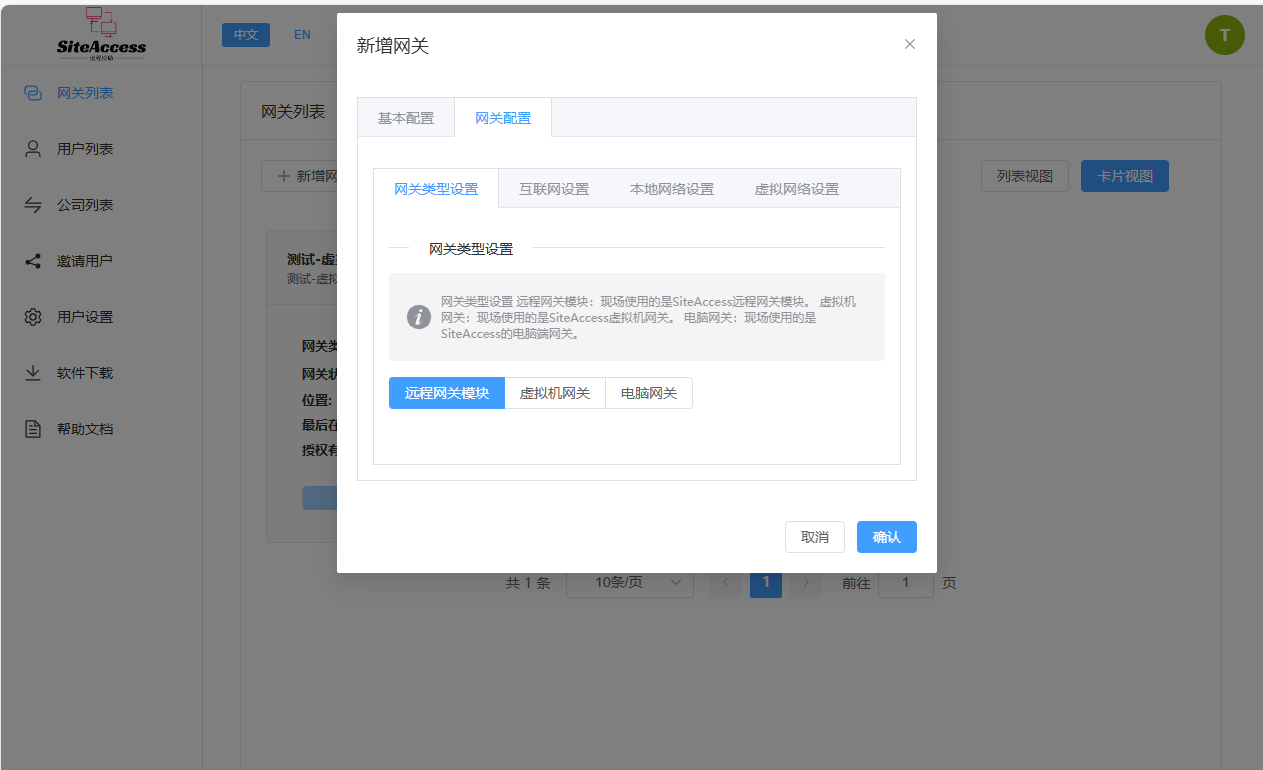Open the user avatar T menu
The height and width of the screenshot is (770, 1263).
[x=1224, y=35]
